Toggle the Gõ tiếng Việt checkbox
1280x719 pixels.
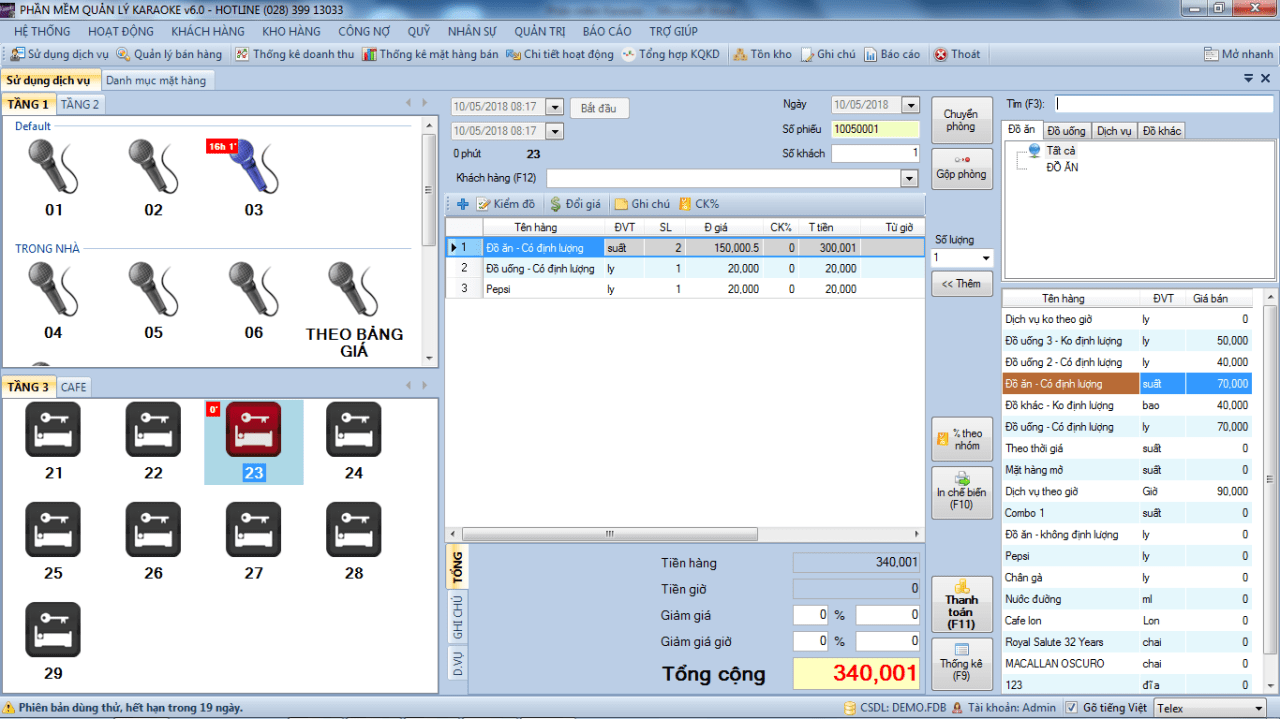coord(1072,708)
